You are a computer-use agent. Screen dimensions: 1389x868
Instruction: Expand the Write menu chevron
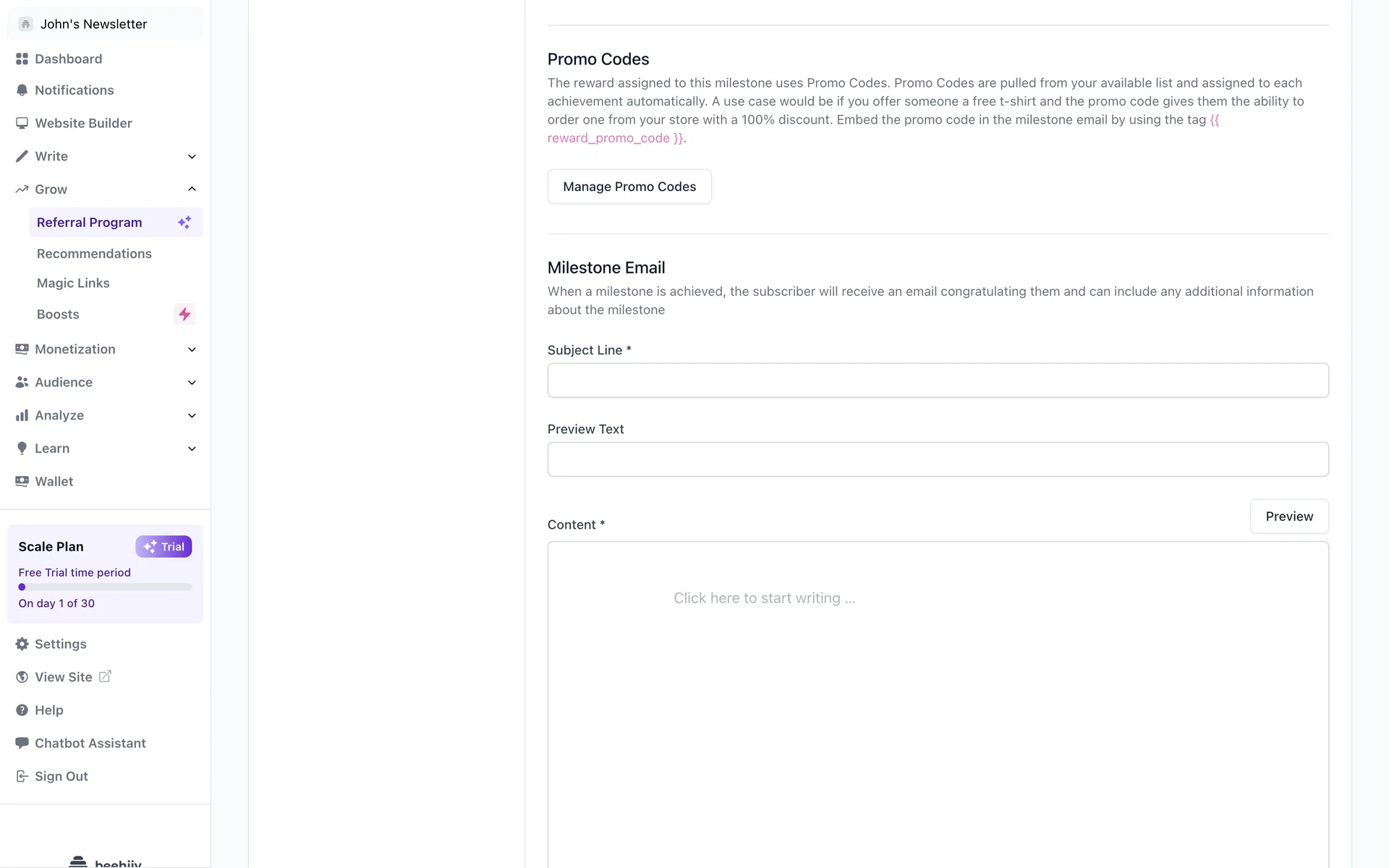pyautogui.click(x=192, y=157)
